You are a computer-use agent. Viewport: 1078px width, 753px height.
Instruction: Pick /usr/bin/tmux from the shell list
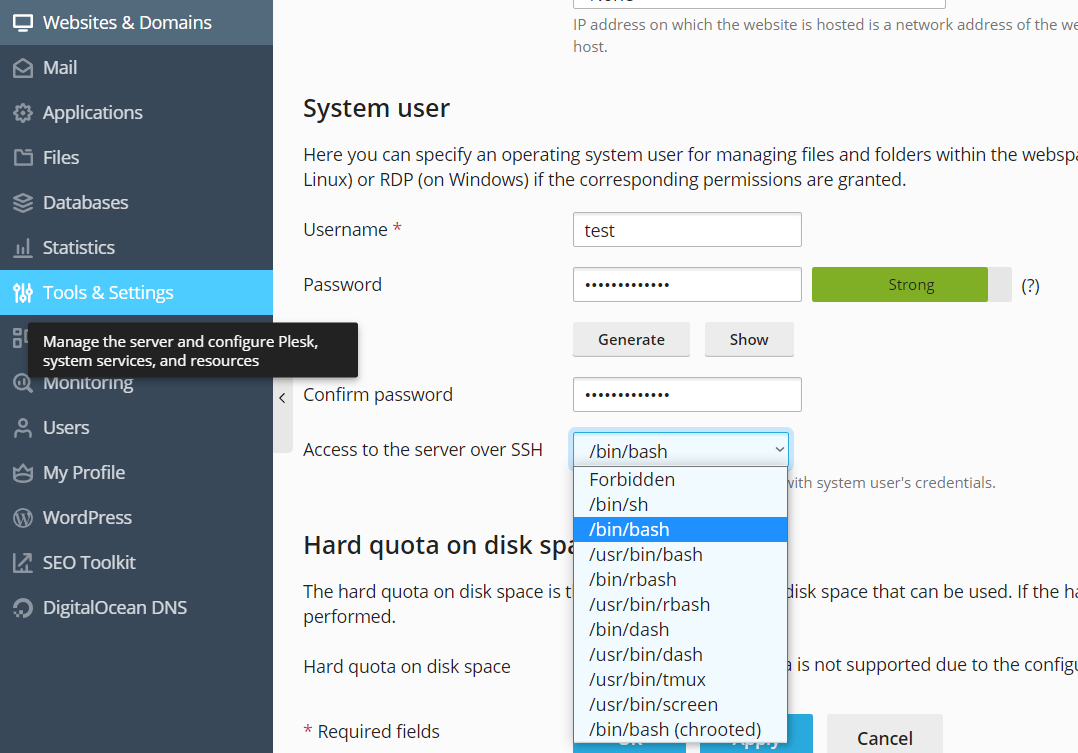[x=647, y=680]
